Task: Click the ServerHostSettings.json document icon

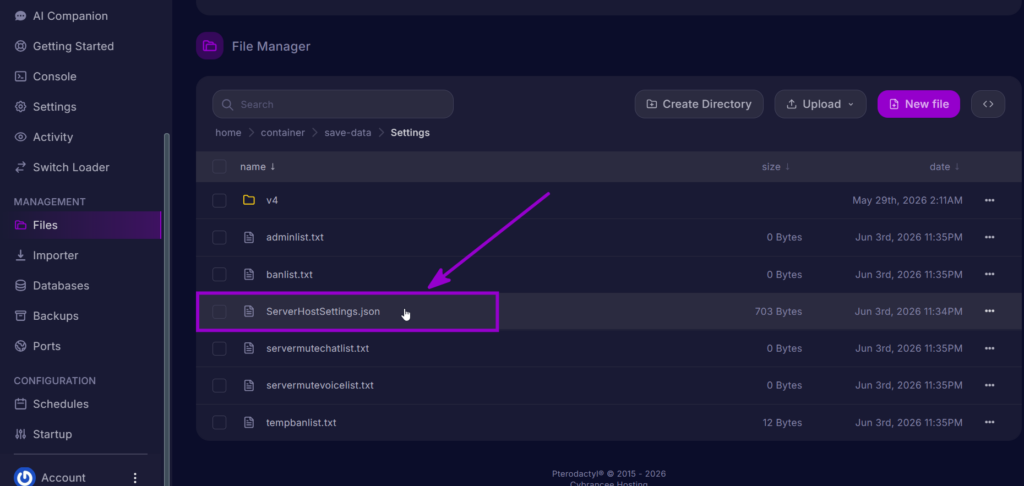Action: pyautogui.click(x=249, y=312)
